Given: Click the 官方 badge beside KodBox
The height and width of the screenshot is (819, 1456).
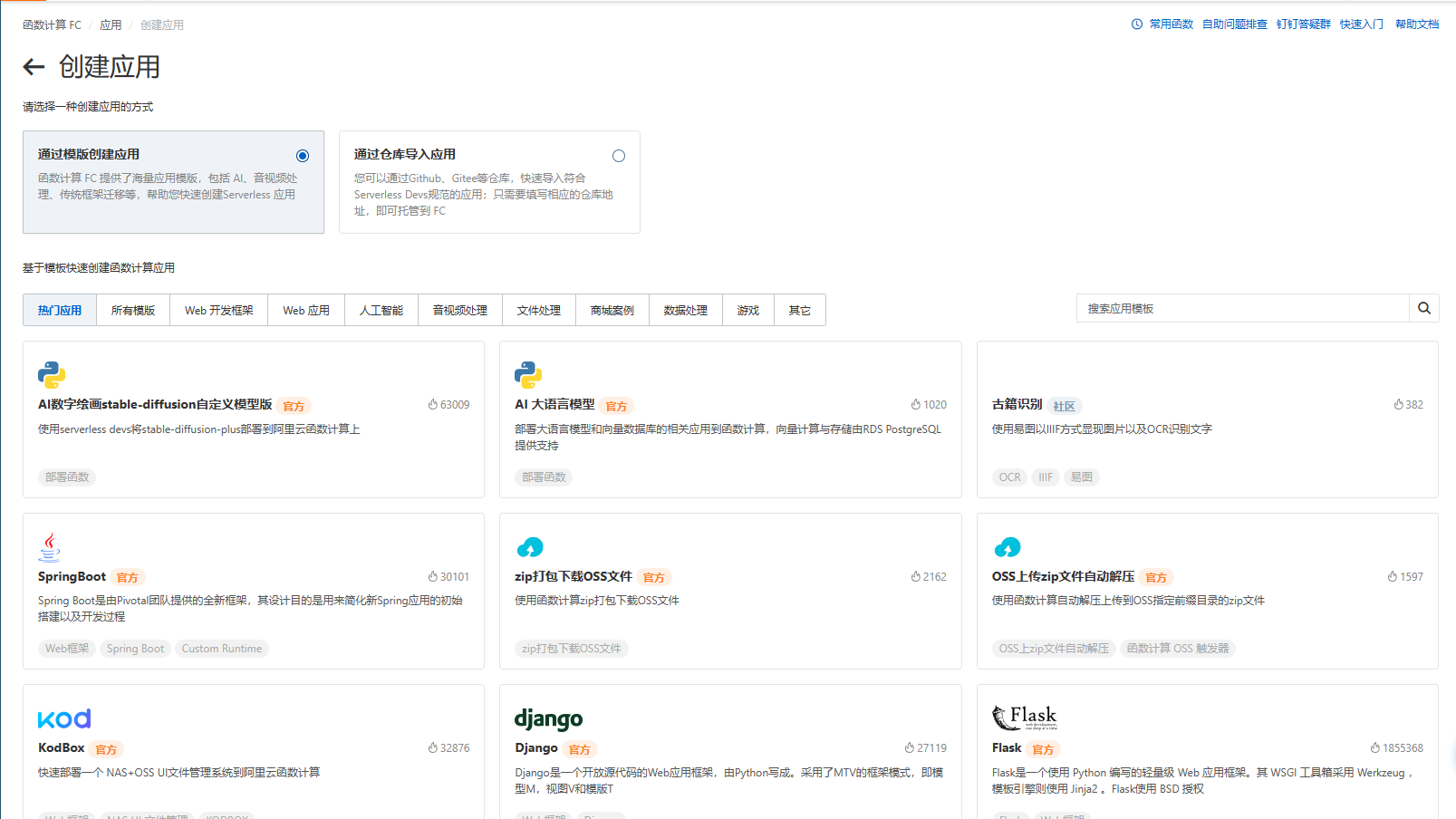Looking at the screenshot, I should click(106, 749).
